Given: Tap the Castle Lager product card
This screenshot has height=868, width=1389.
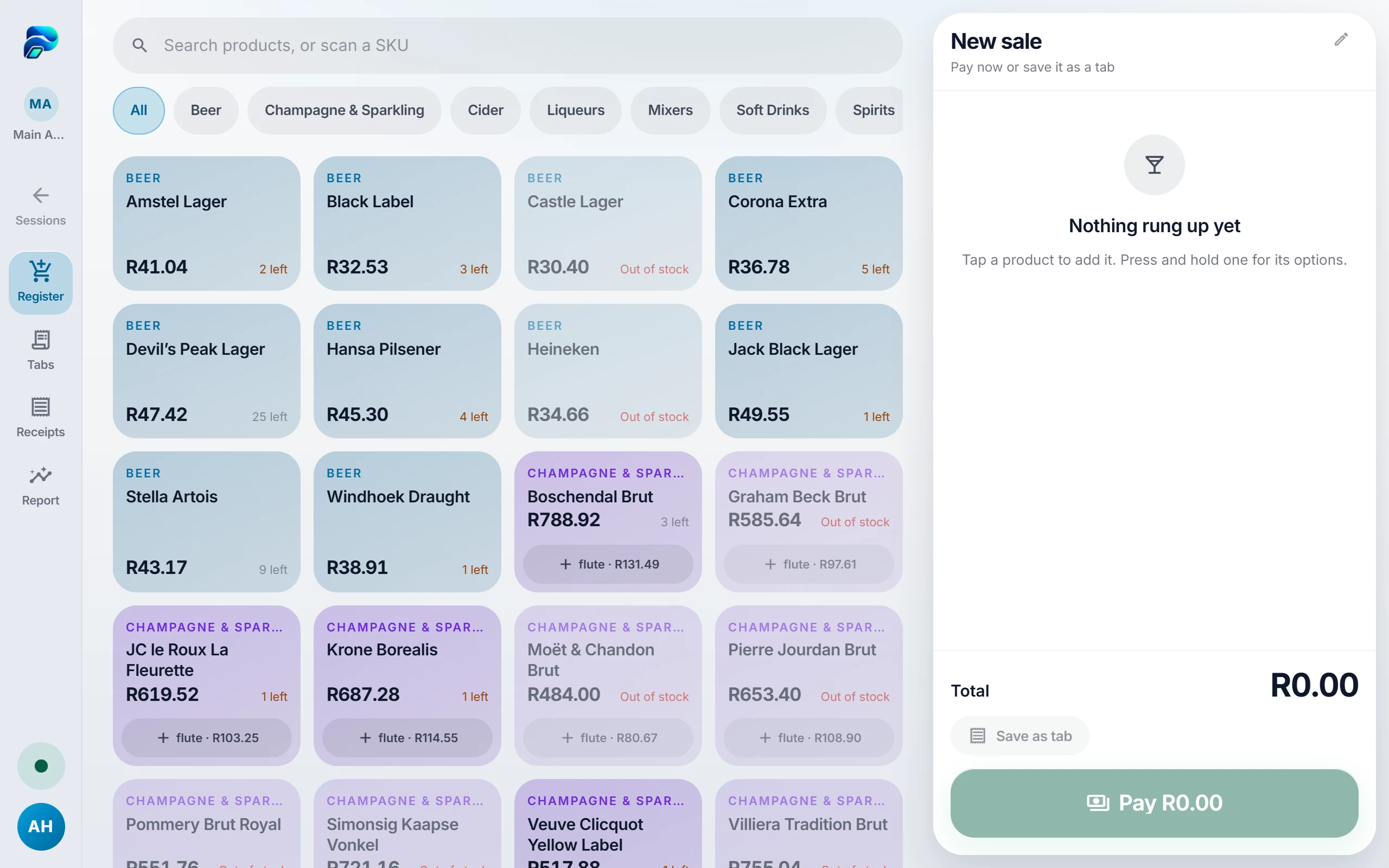Looking at the screenshot, I should click(x=608, y=224).
